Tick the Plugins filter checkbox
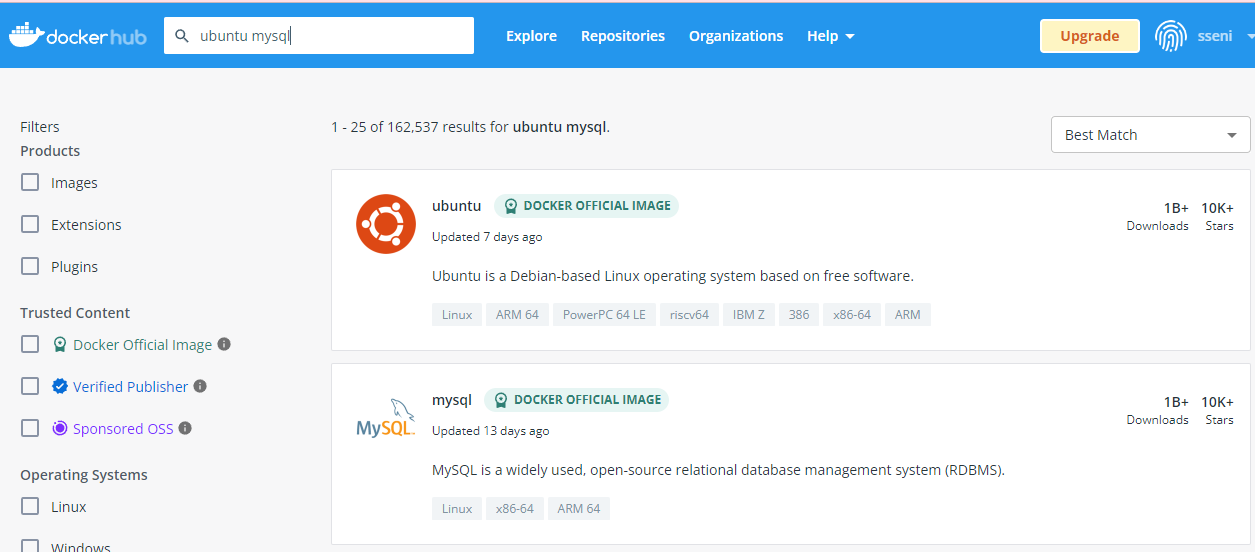The height and width of the screenshot is (552, 1255). 30,266
